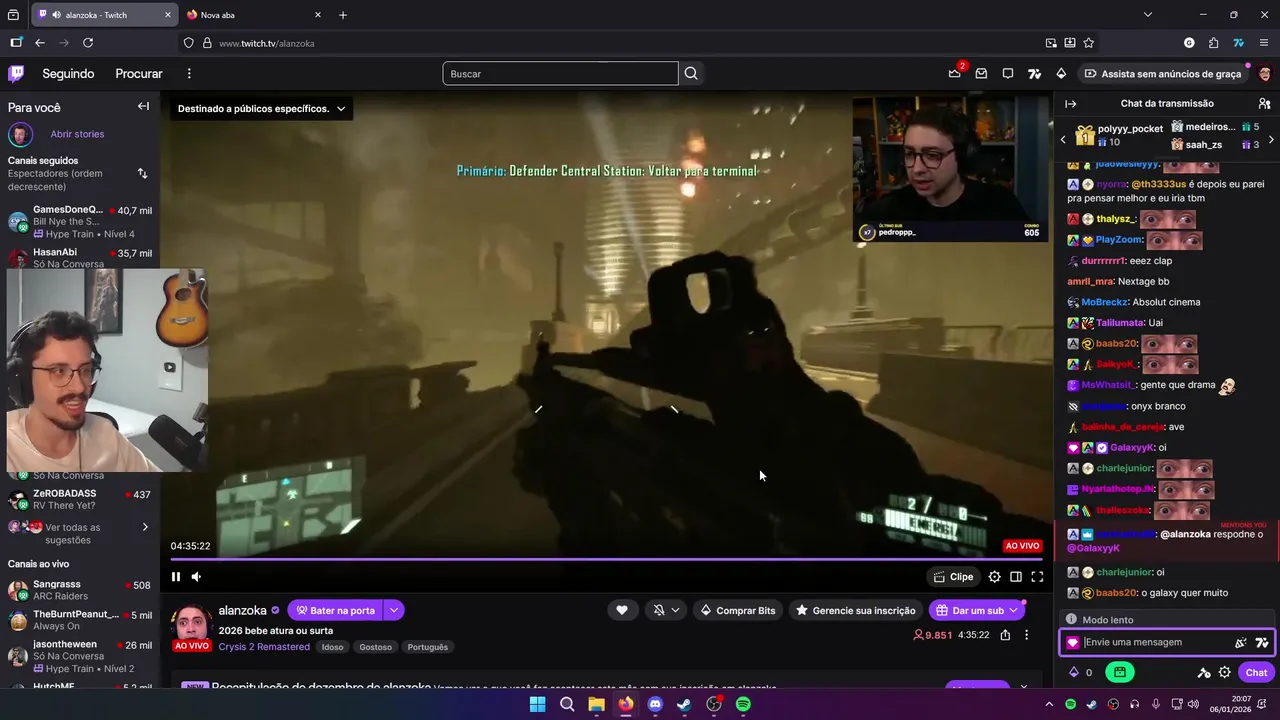
Task: Open the more options dots below the stream
Action: click(x=1026, y=634)
